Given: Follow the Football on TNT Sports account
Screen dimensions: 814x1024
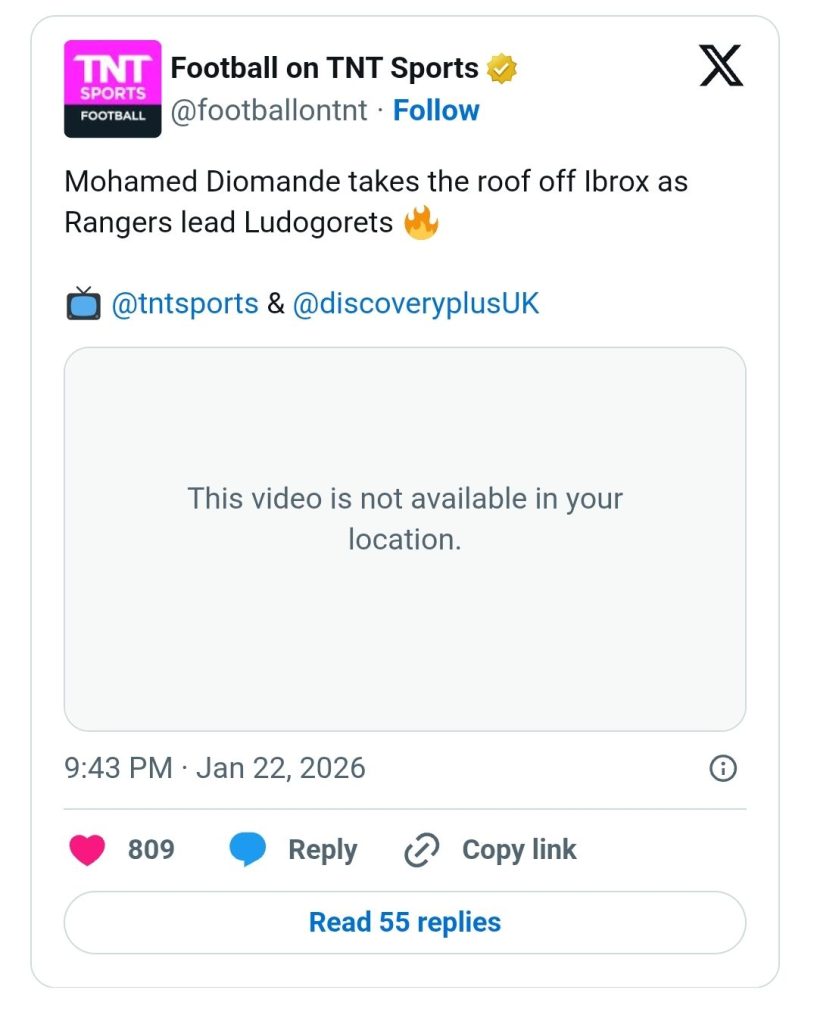Looking at the screenshot, I should coord(436,110).
